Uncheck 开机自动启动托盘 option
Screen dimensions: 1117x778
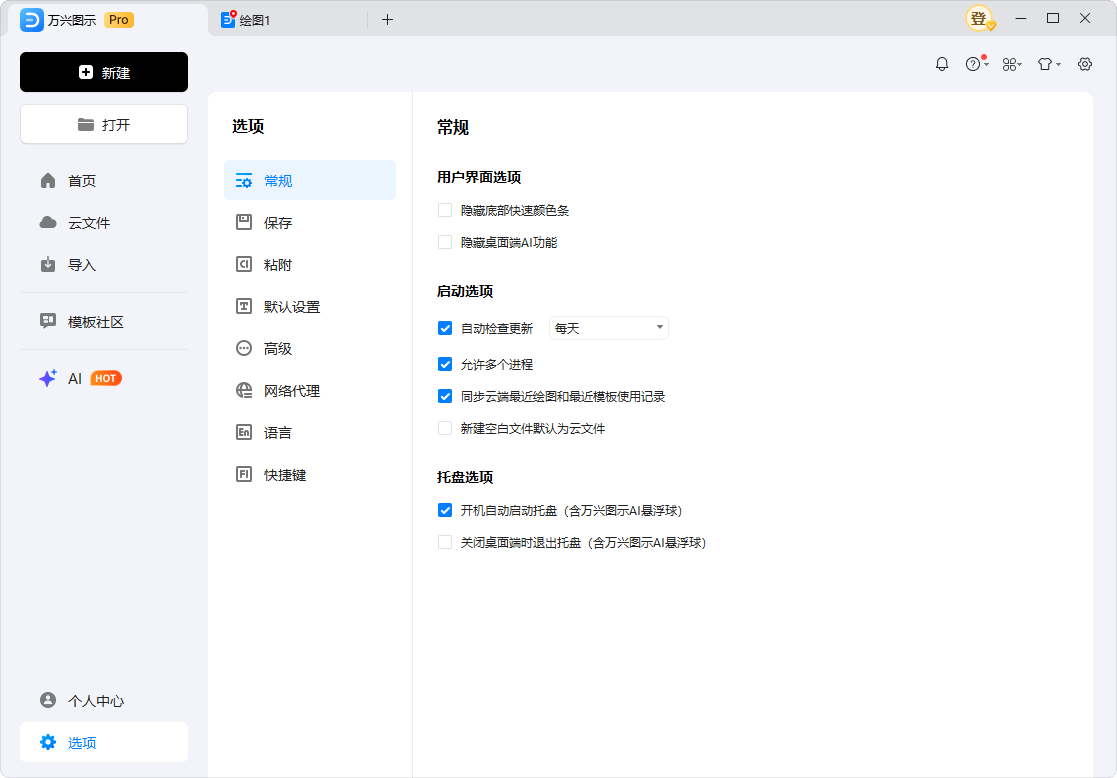point(445,510)
